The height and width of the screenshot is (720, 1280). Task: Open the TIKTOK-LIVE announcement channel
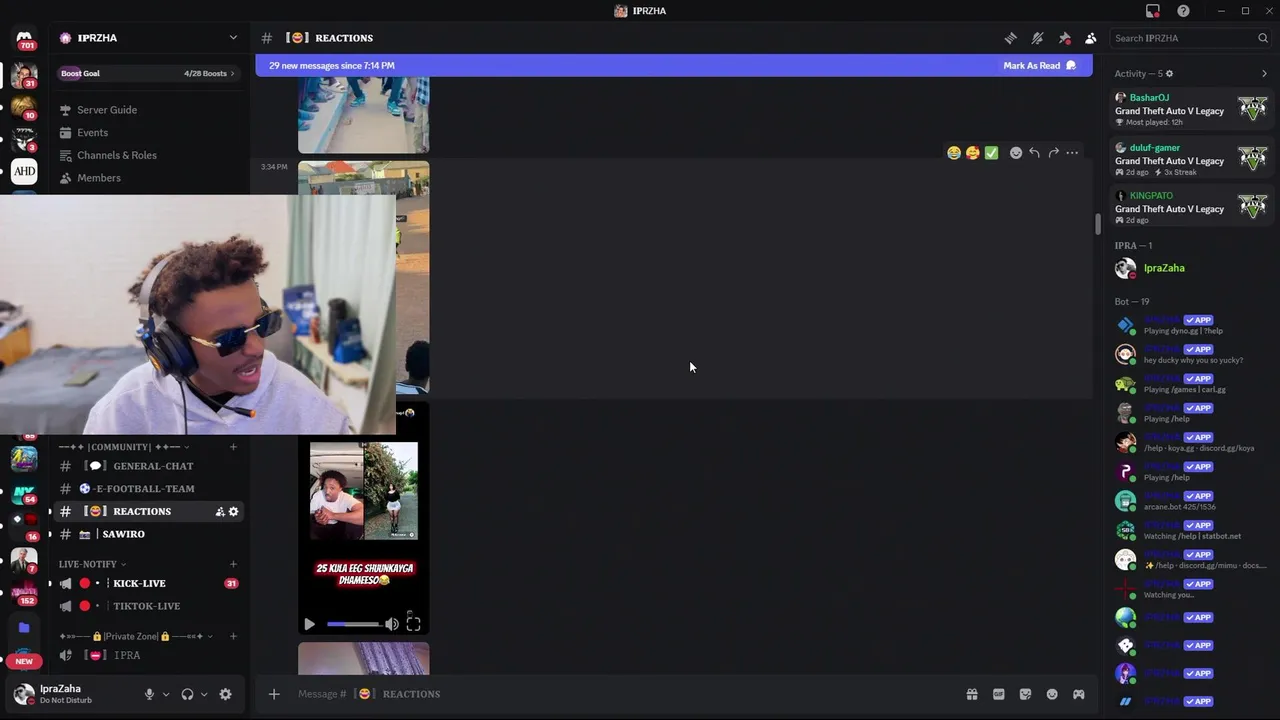click(148, 606)
